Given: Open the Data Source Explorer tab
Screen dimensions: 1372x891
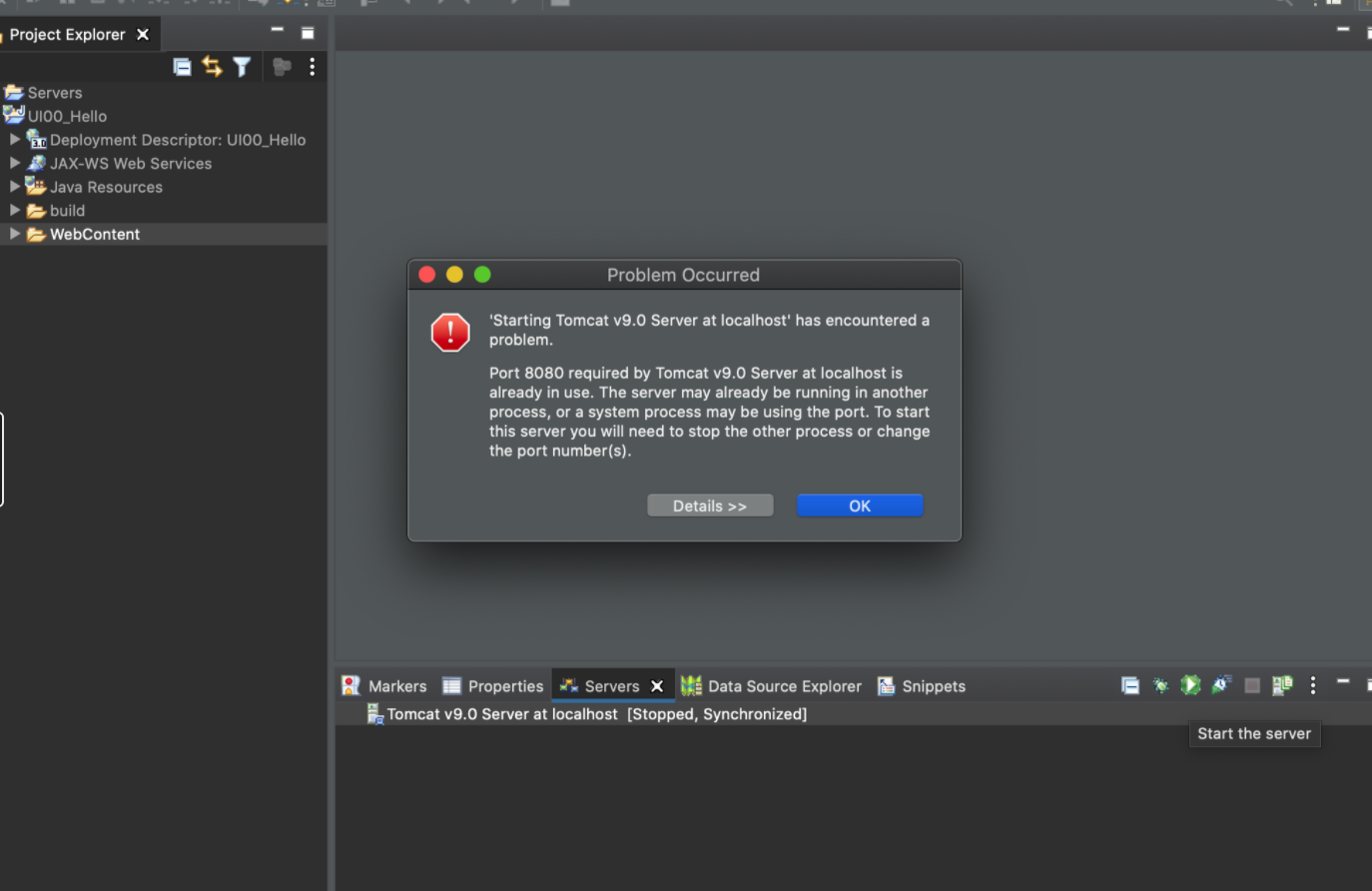Looking at the screenshot, I should 771,686.
